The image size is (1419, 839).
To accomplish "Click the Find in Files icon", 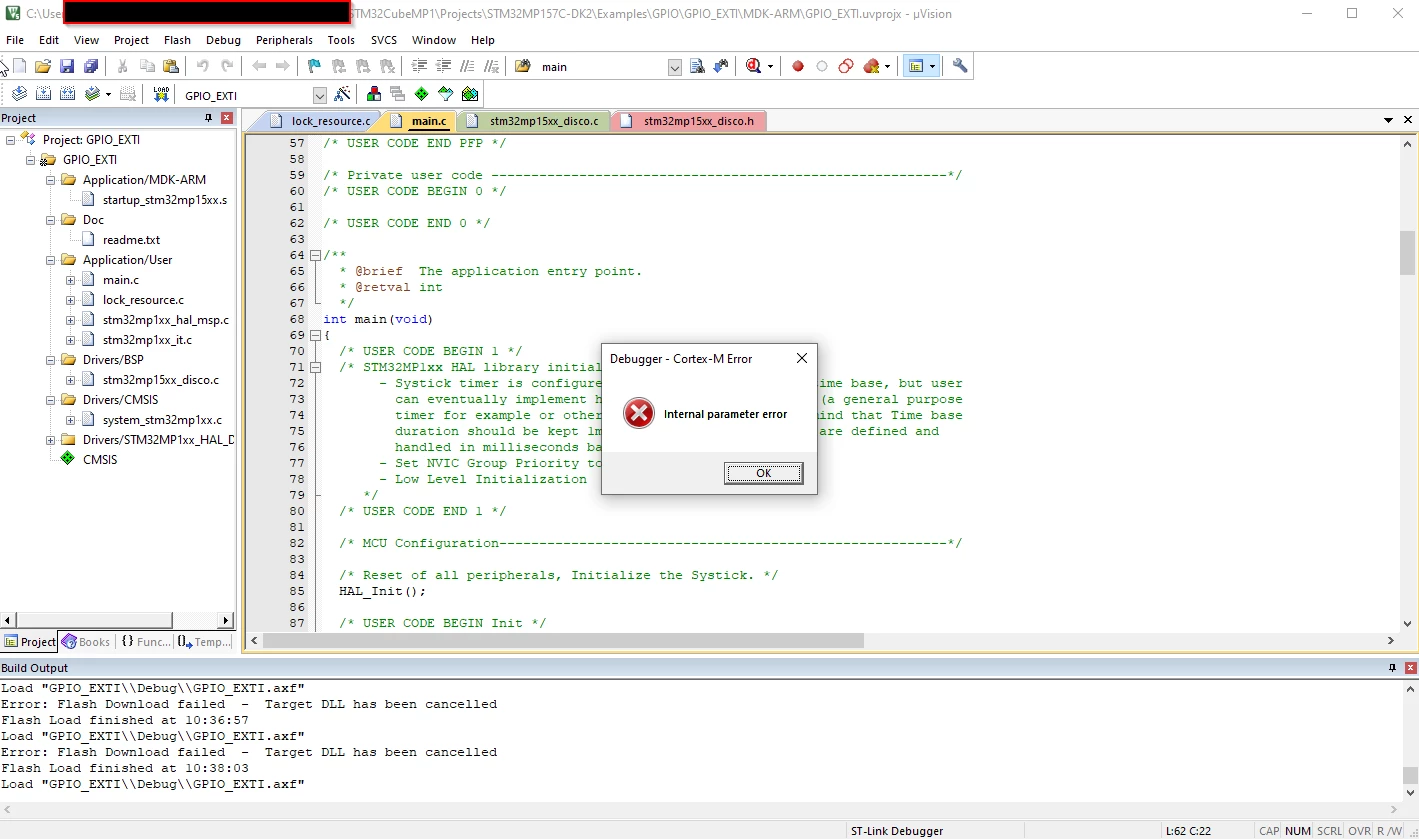I will click(x=523, y=66).
